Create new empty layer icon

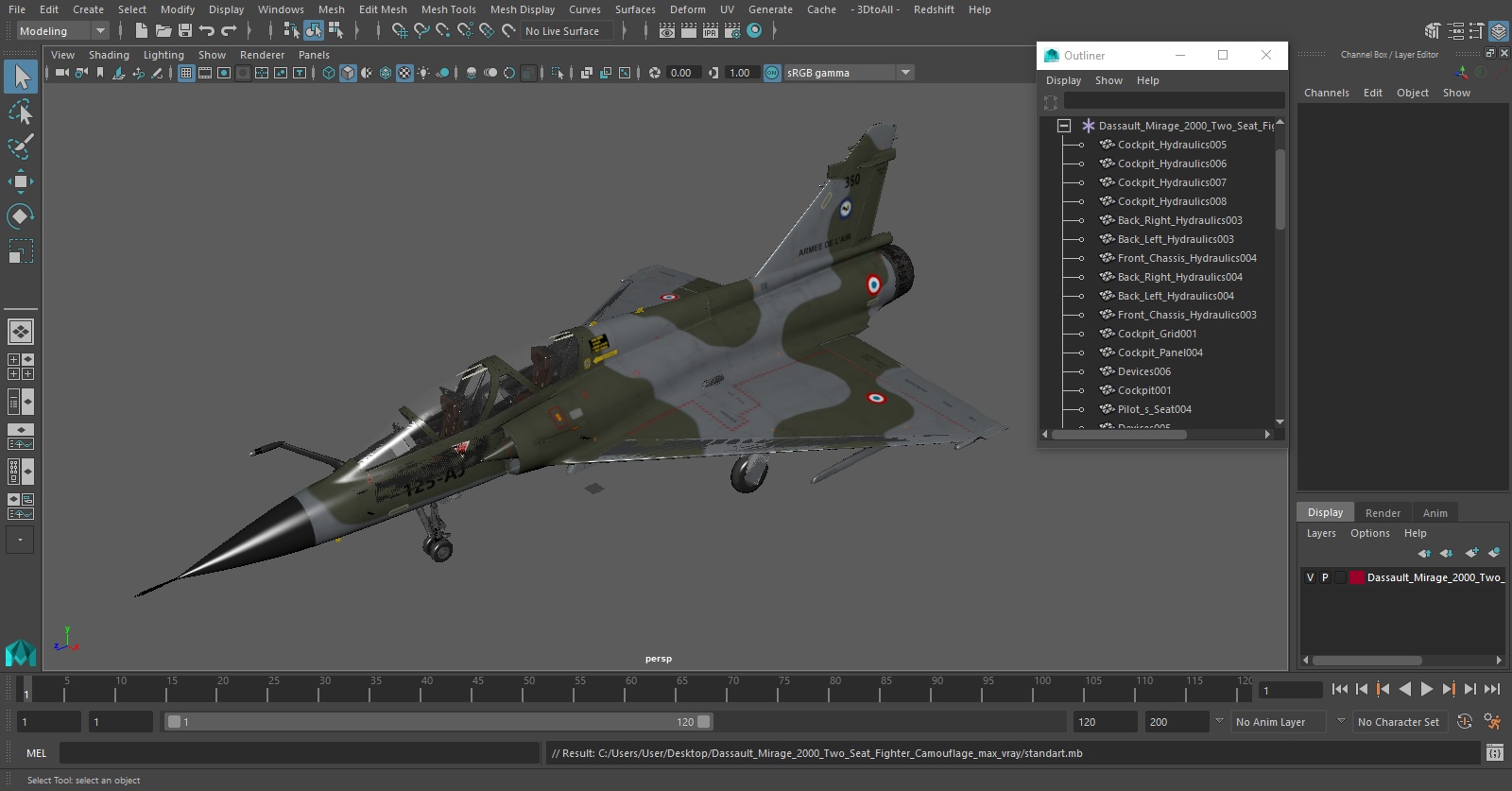(1471, 553)
